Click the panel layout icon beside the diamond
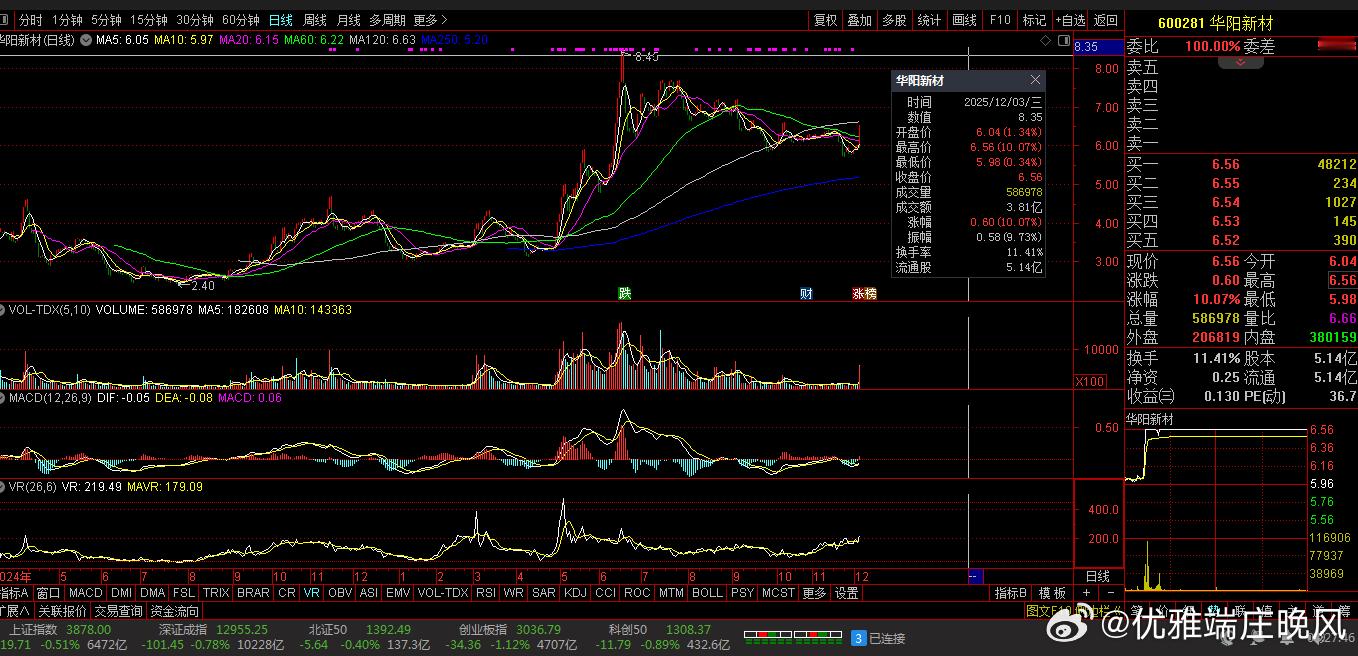This screenshot has width=1358, height=656. [x=1063, y=40]
